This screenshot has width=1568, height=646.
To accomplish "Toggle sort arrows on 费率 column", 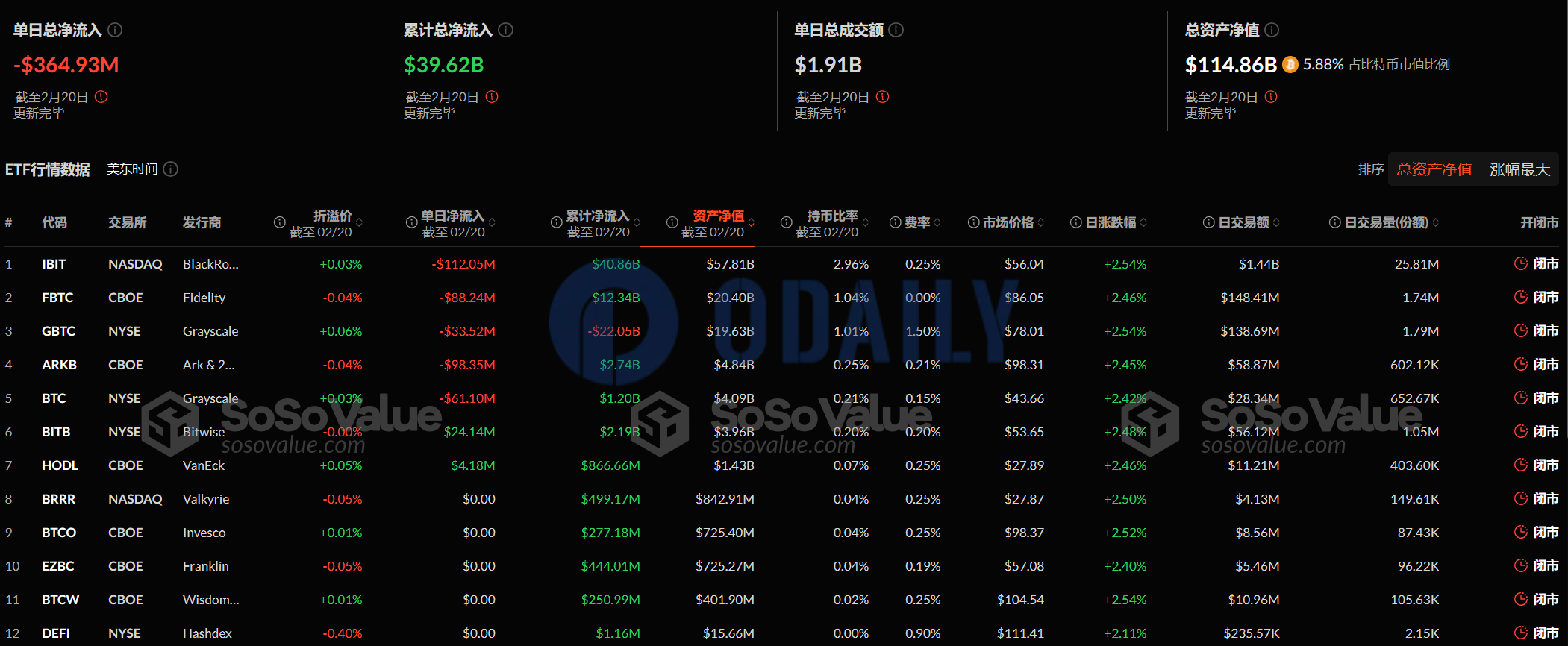I will tap(937, 222).
